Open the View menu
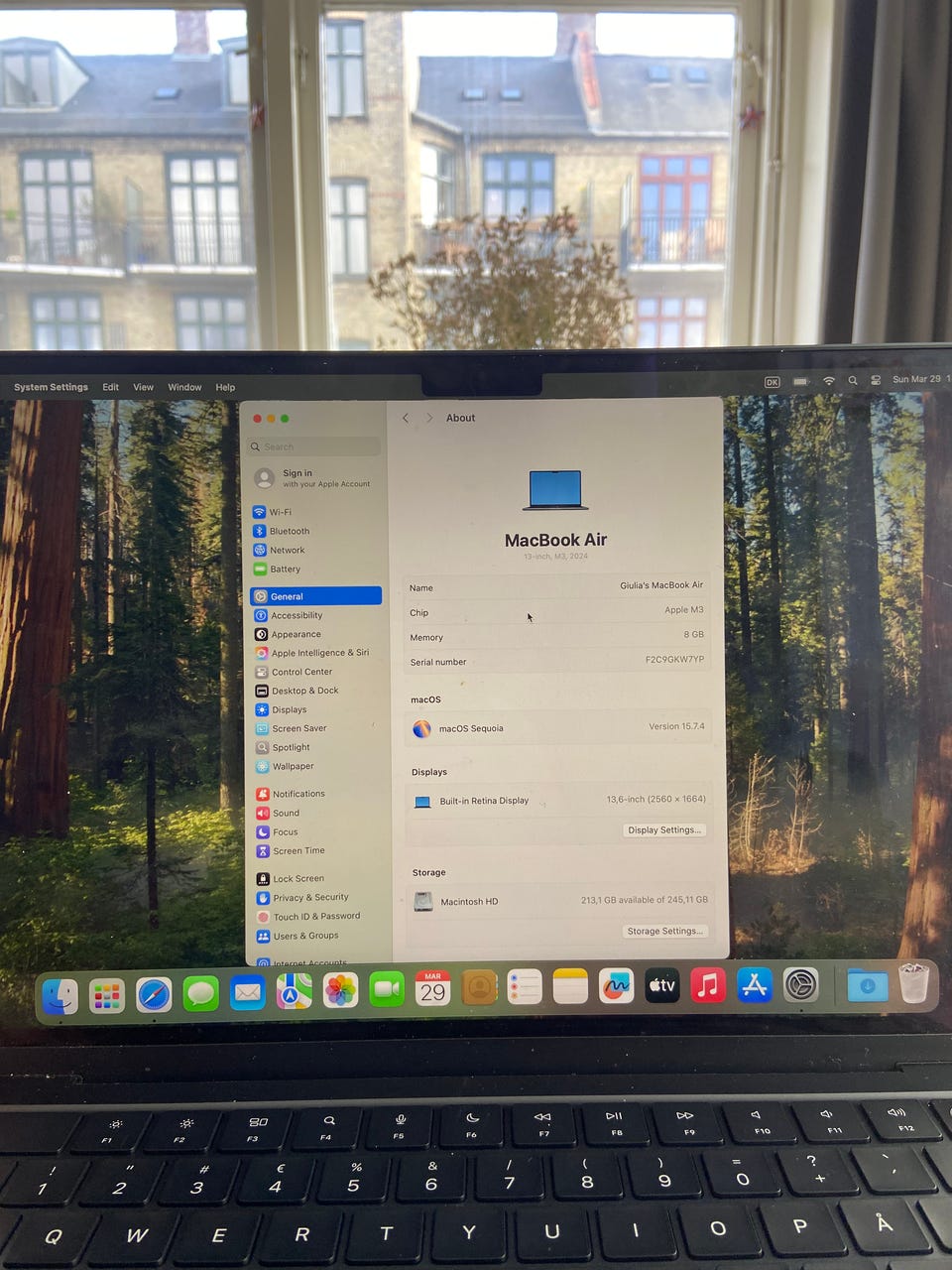The width and height of the screenshot is (952, 1270). point(144,387)
